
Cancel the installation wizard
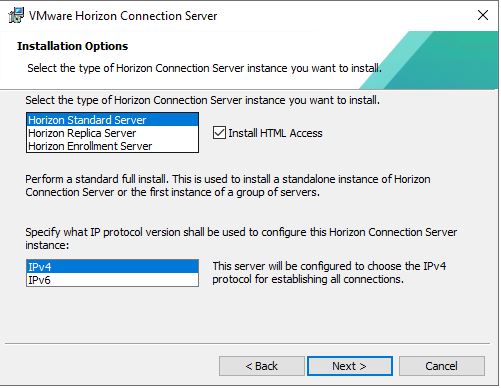tap(442, 366)
